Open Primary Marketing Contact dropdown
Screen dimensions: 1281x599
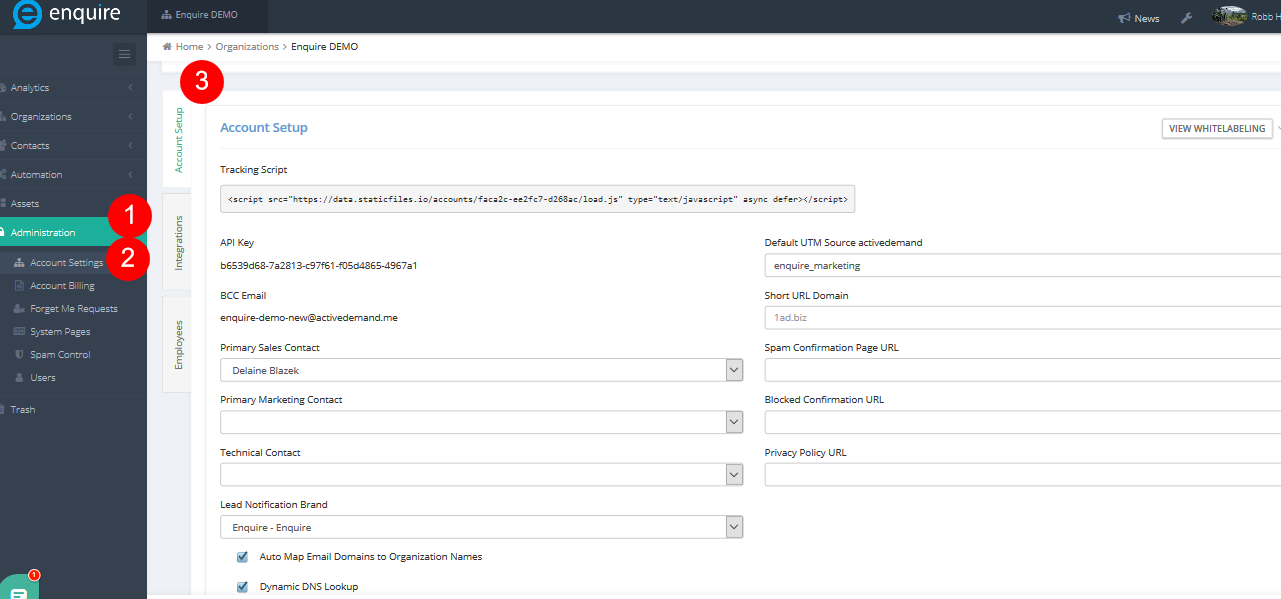coord(482,422)
